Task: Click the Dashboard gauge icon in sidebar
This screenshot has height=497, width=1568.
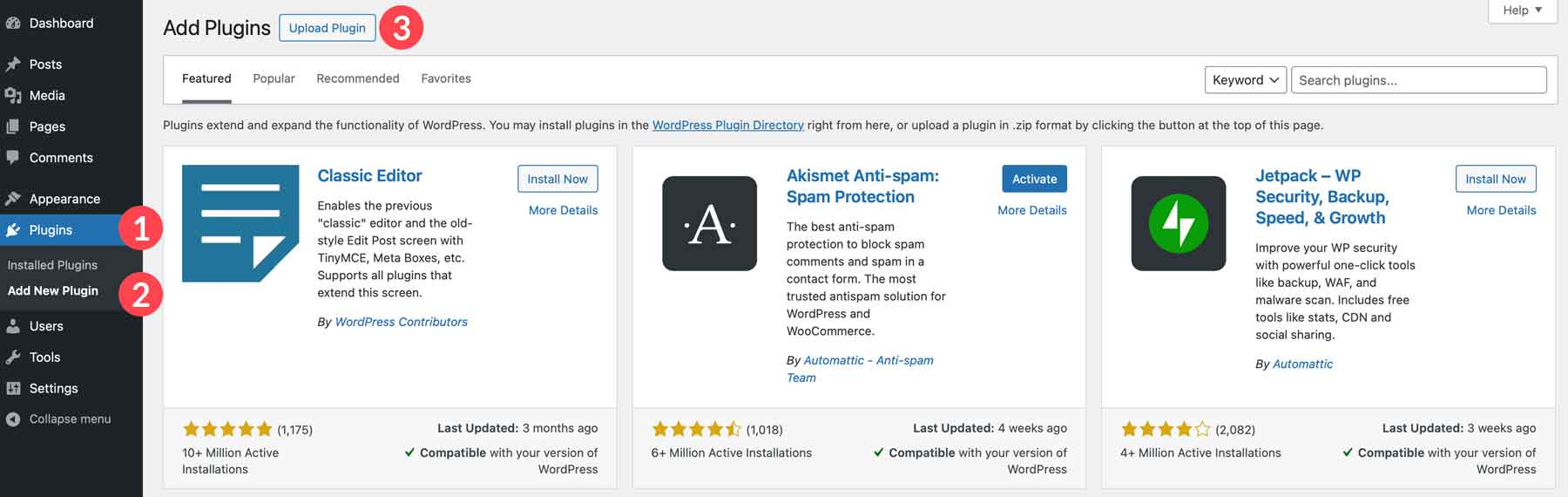Action: 13,24
